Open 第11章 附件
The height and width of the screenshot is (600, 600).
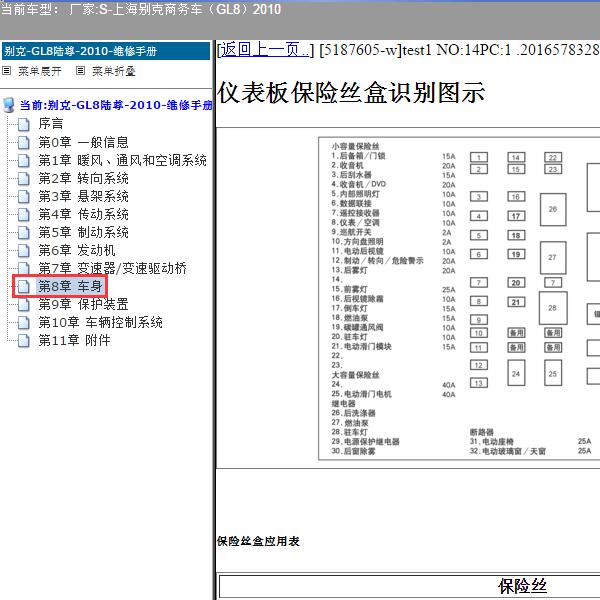coord(74,340)
